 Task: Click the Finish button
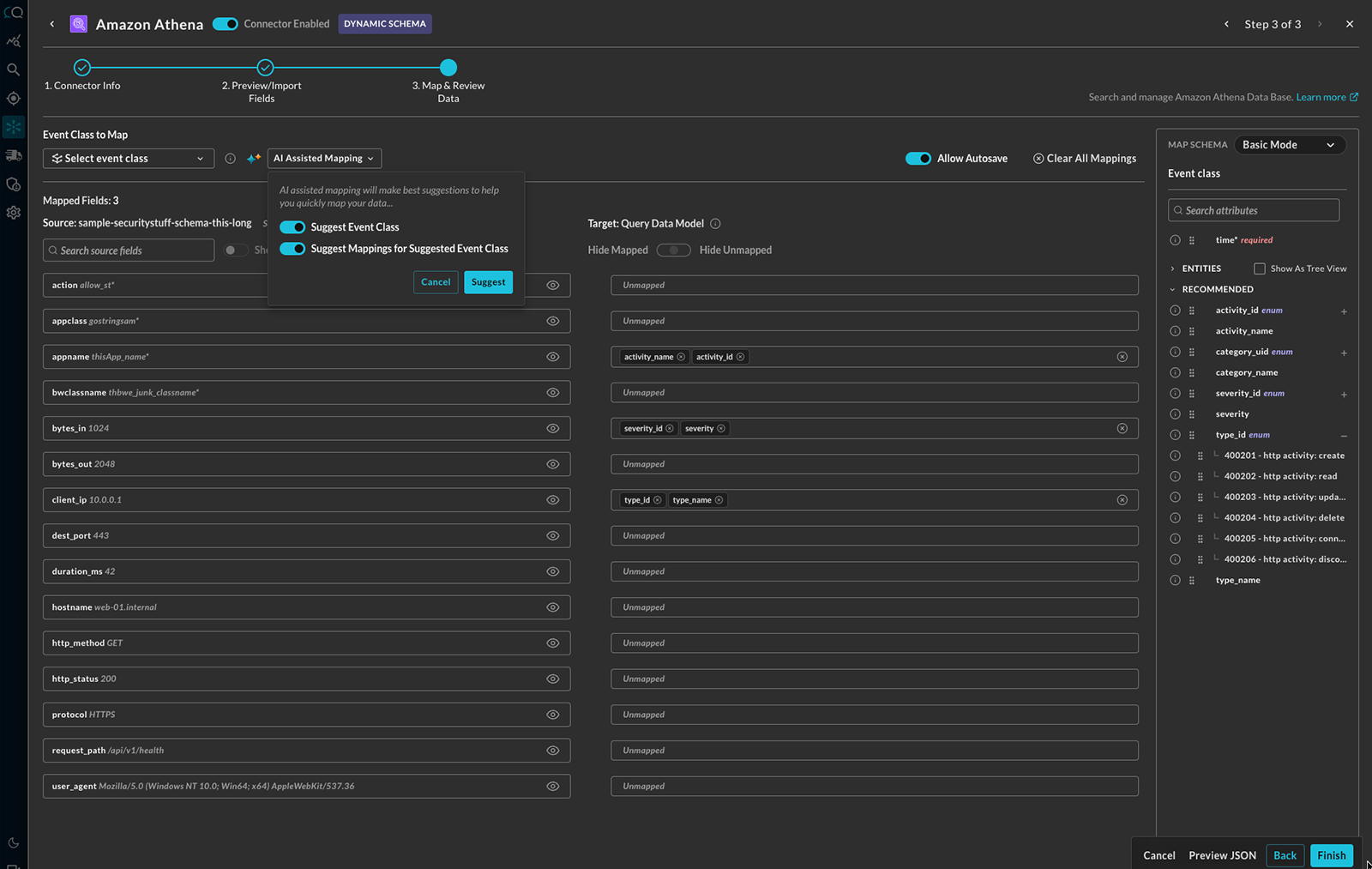click(x=1331, y=855)
